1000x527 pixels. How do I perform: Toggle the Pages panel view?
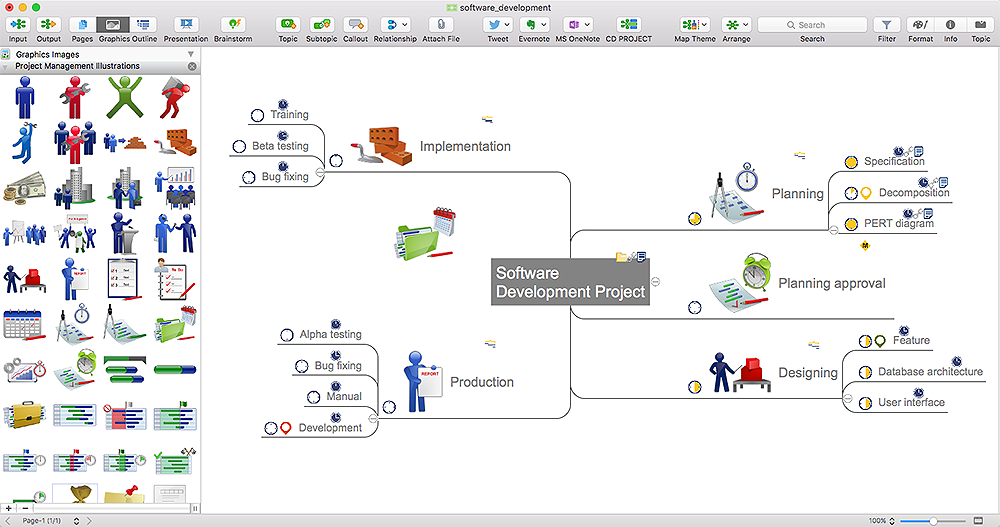[x=82, y=24]
